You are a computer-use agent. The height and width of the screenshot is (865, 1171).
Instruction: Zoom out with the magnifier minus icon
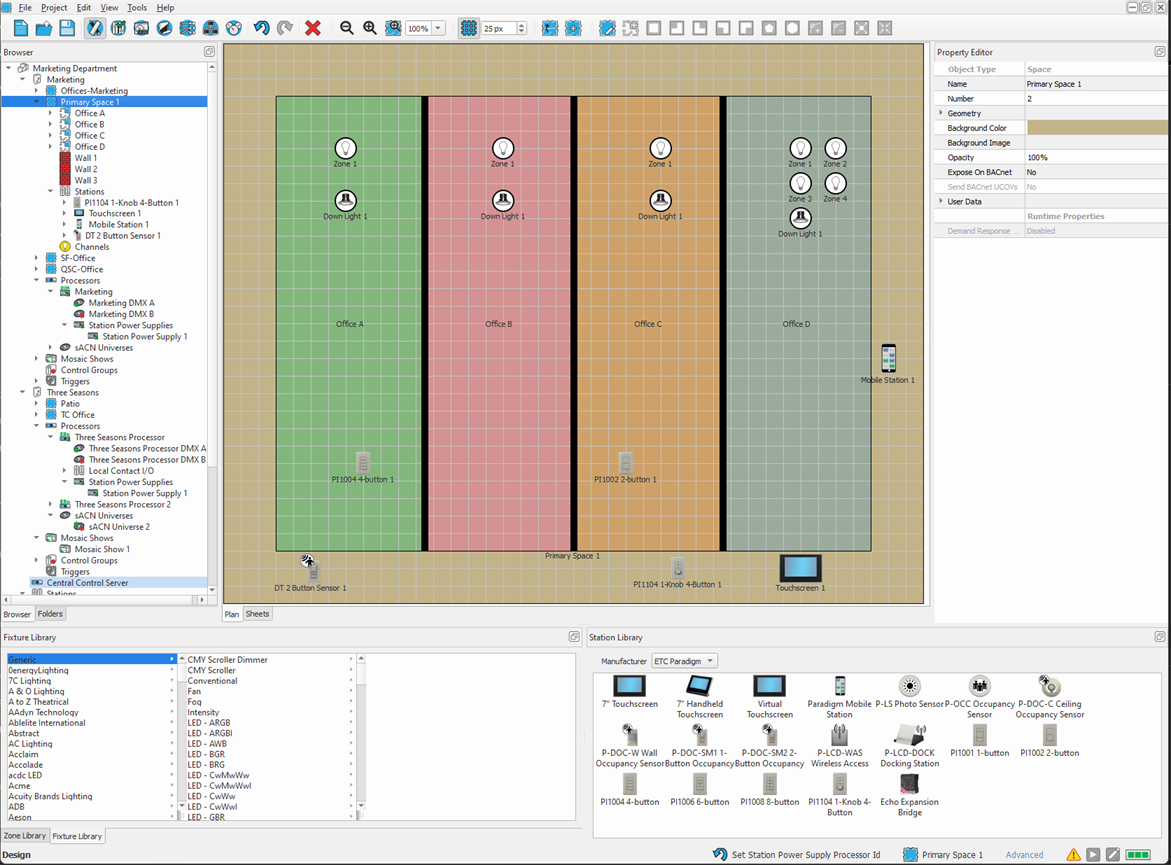click(x=347, y=28)
